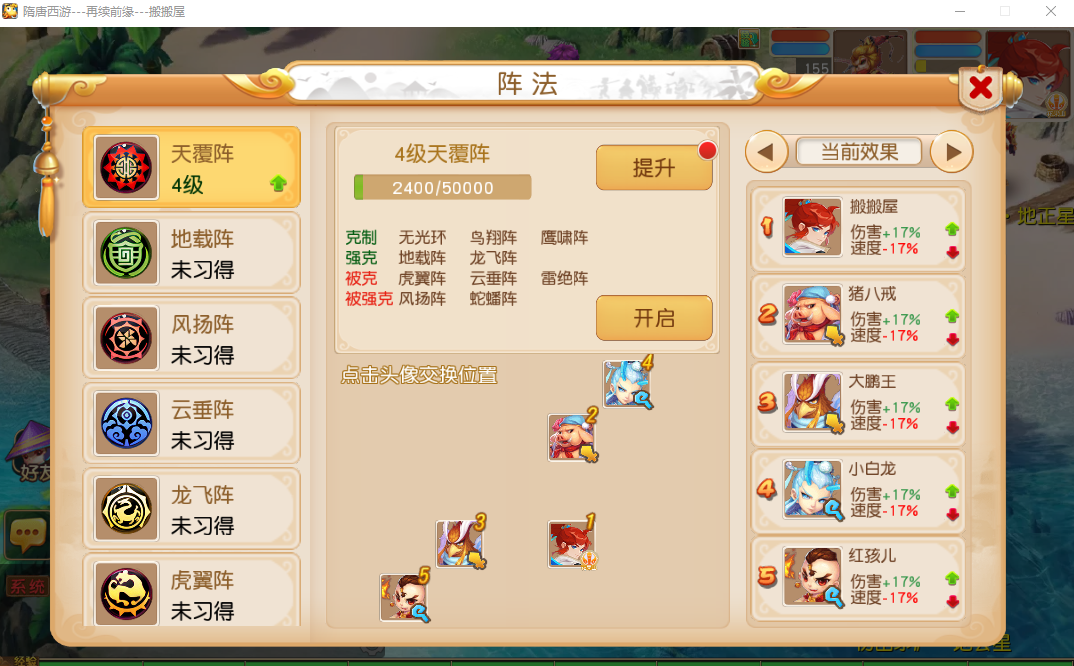Click the 开启 activate button
Viewport: 1074px width, 666px height.
click(x=654, y=318)
